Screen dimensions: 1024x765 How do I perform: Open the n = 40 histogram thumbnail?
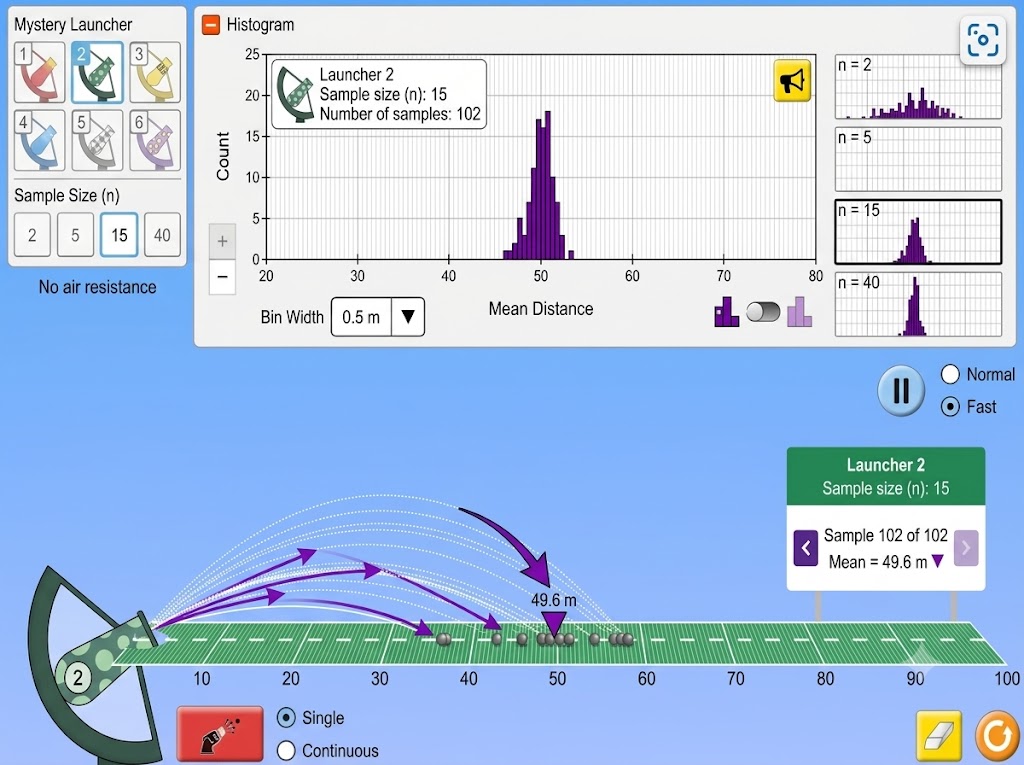(918, 304)
